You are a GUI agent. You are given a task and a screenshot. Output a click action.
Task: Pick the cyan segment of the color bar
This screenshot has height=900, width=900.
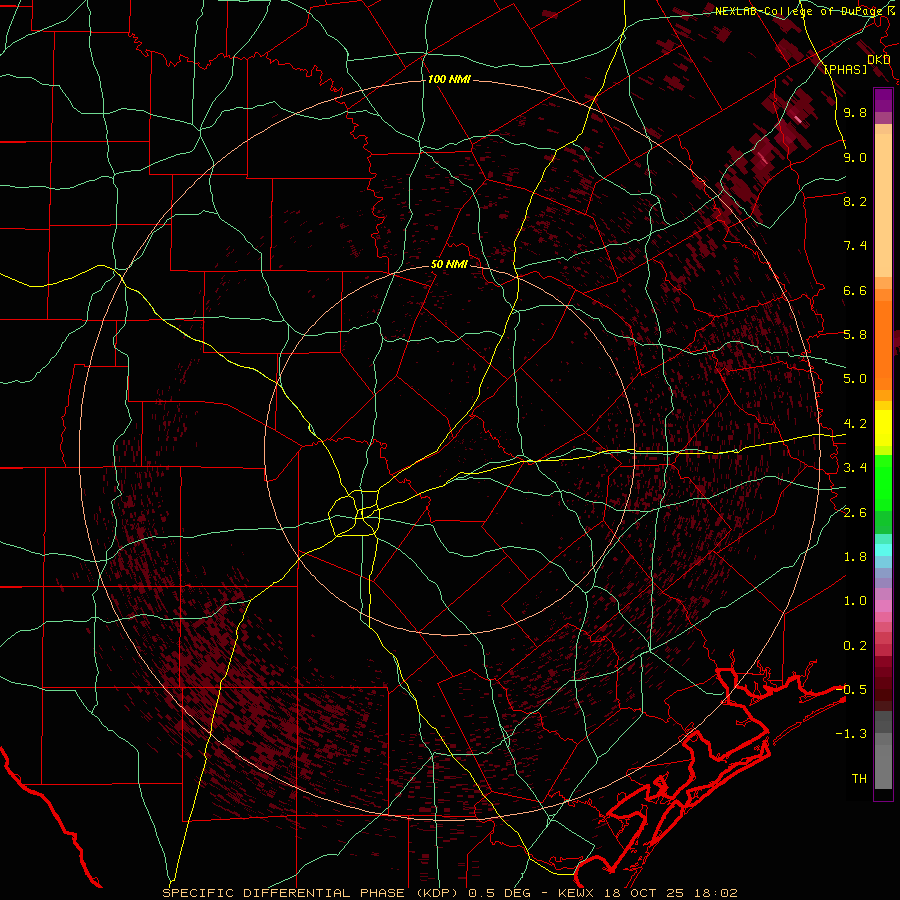coord(883,550)
